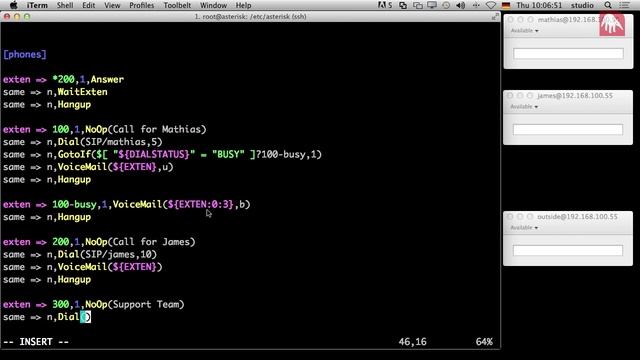Screen dimensions: 640x360
Task: Open the Apple menu
Action: click(x=13, y=5)
